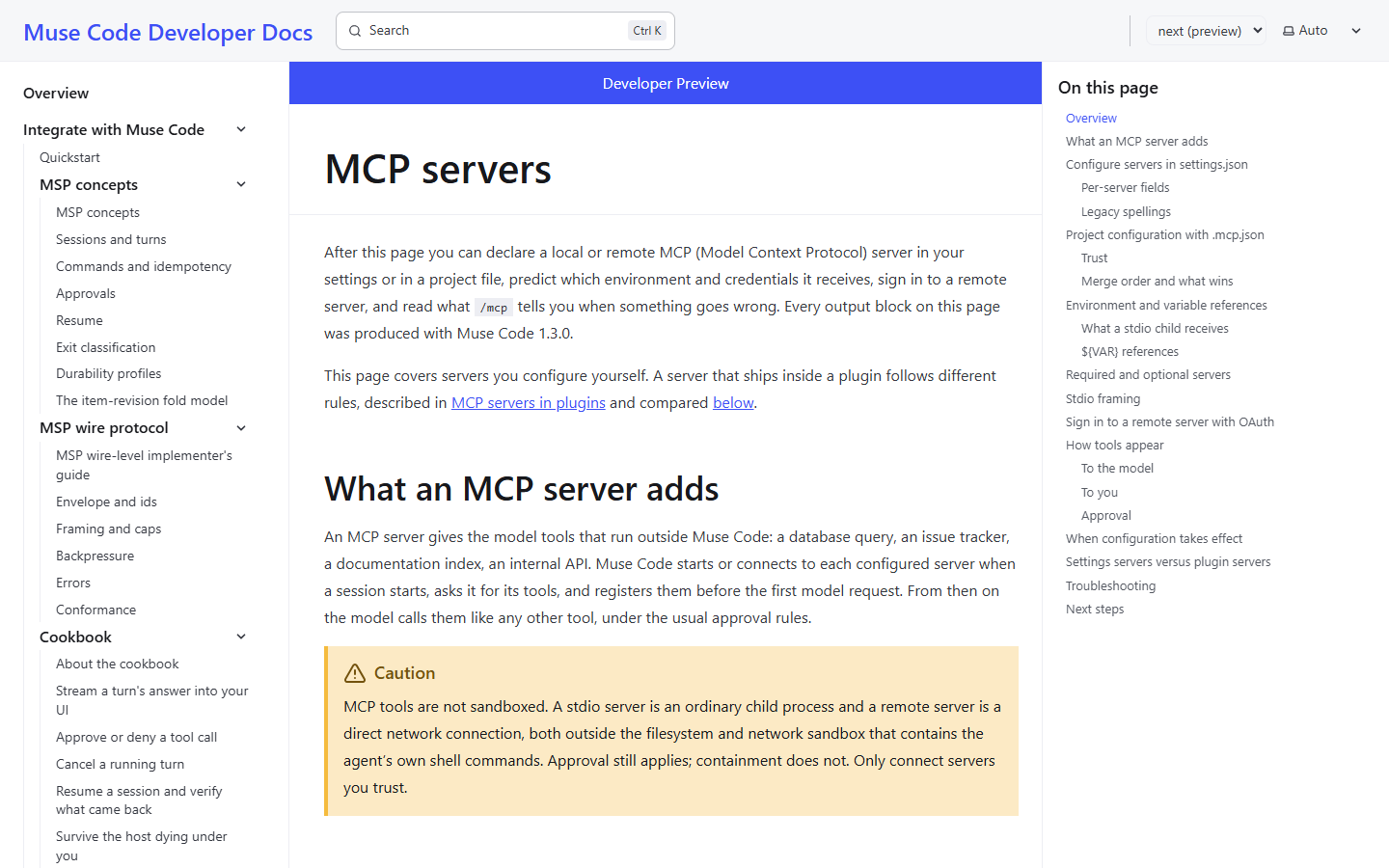
Task: Jump to 'Per-server fields' section
Action: pyautogui.click(x=1126, y=187)
